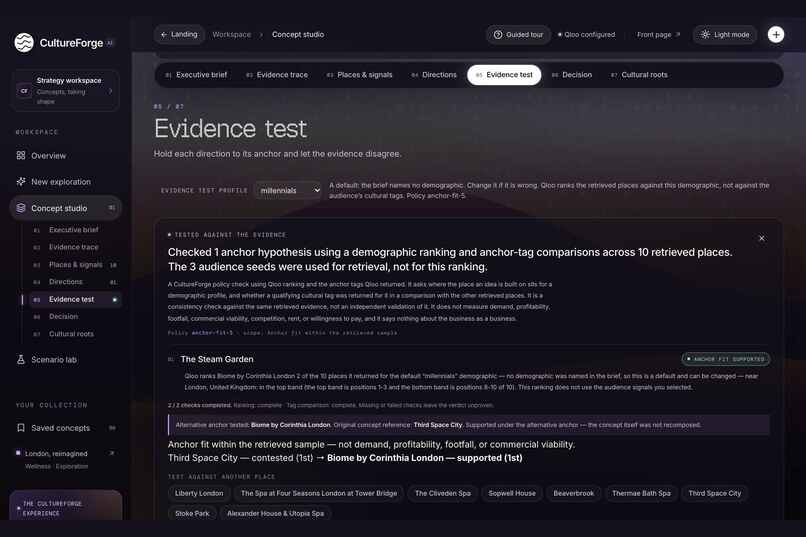Open Concept studio in sidebar
The height and width of the screenshot is (537, 806).
click(66, 208)
